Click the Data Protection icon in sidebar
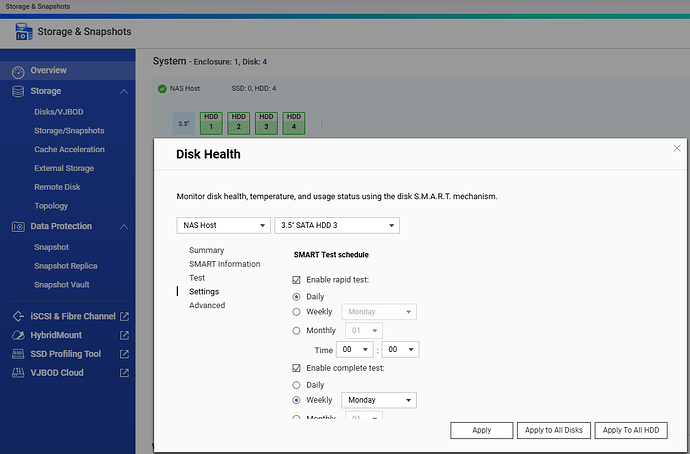This screenshot has width=690, height=454. pyautogui.click(x=17, y=227)
